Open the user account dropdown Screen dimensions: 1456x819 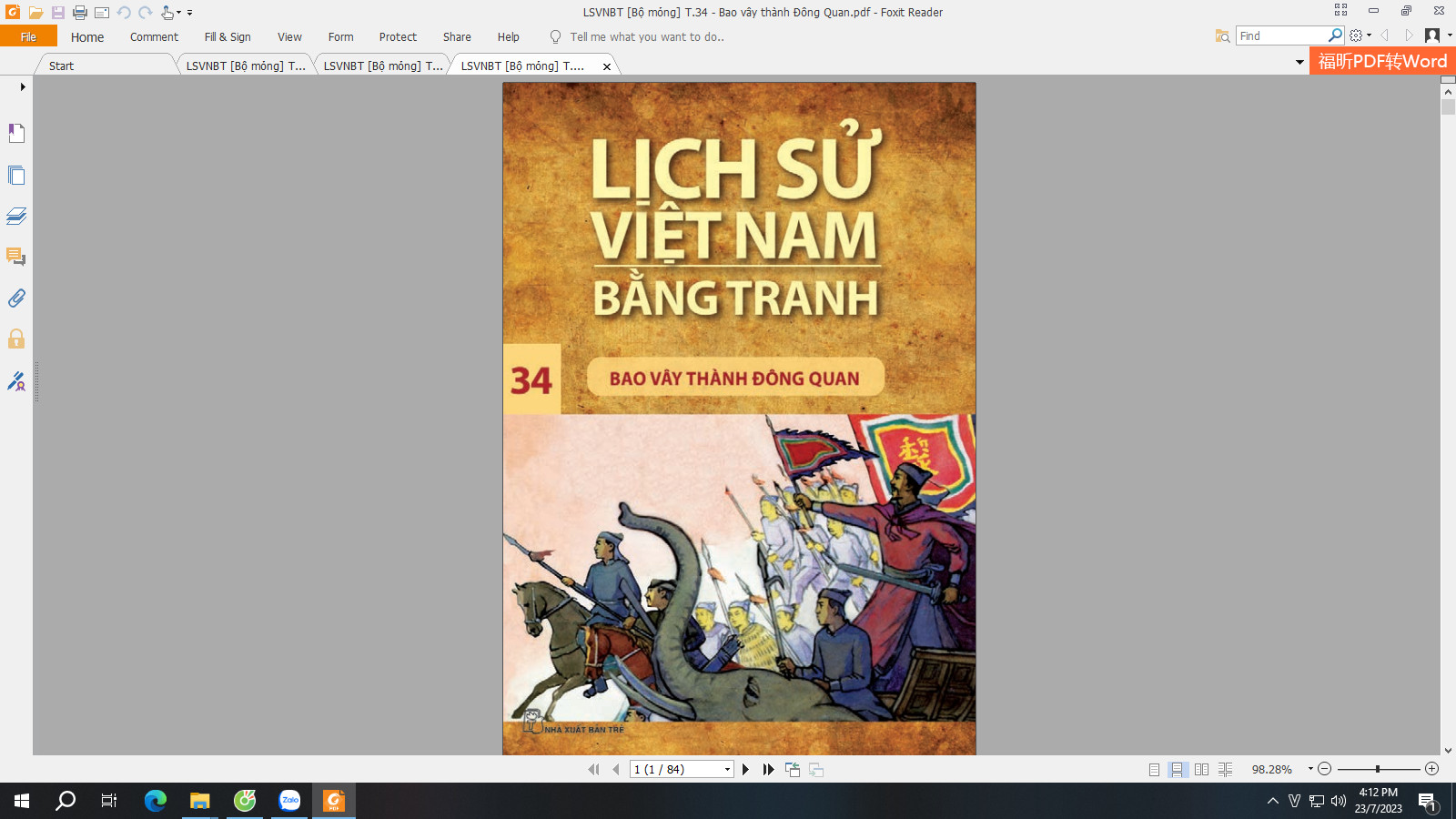click(1438, 35)
